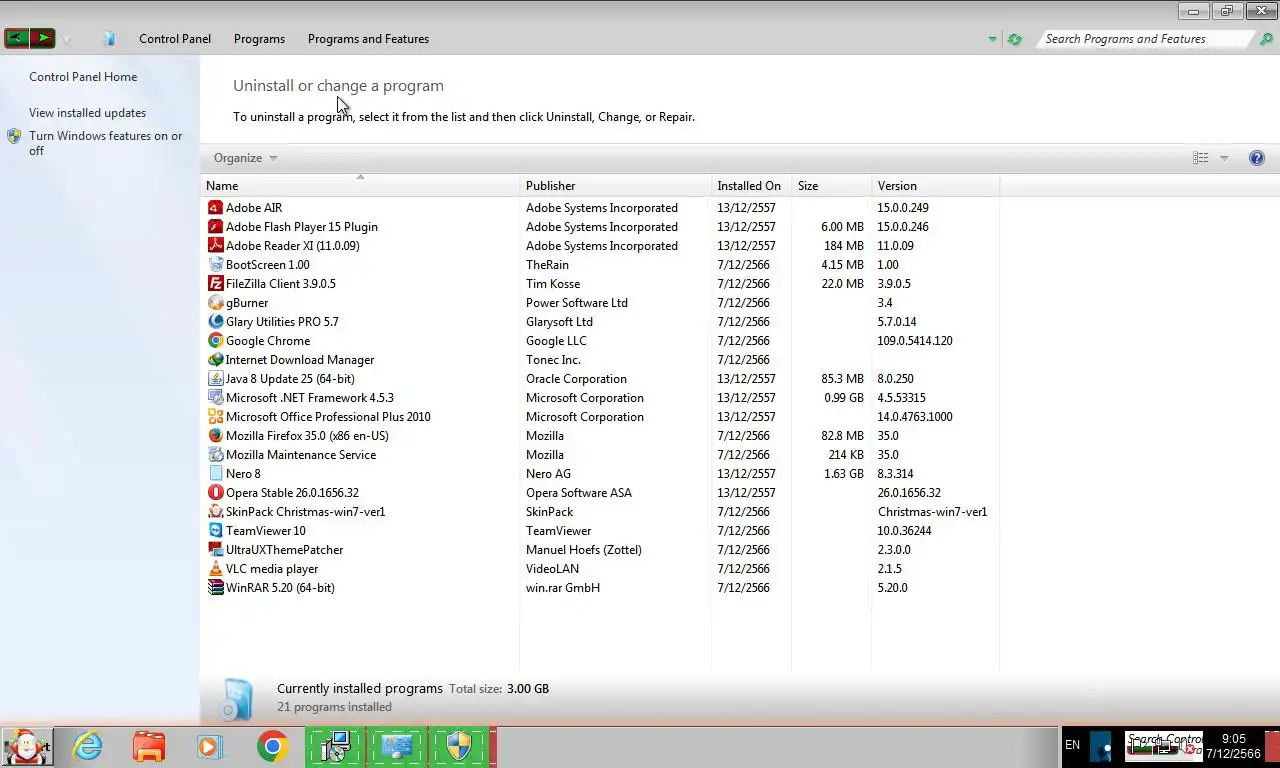Click the EN language indicator

[x=1072, y=745]
